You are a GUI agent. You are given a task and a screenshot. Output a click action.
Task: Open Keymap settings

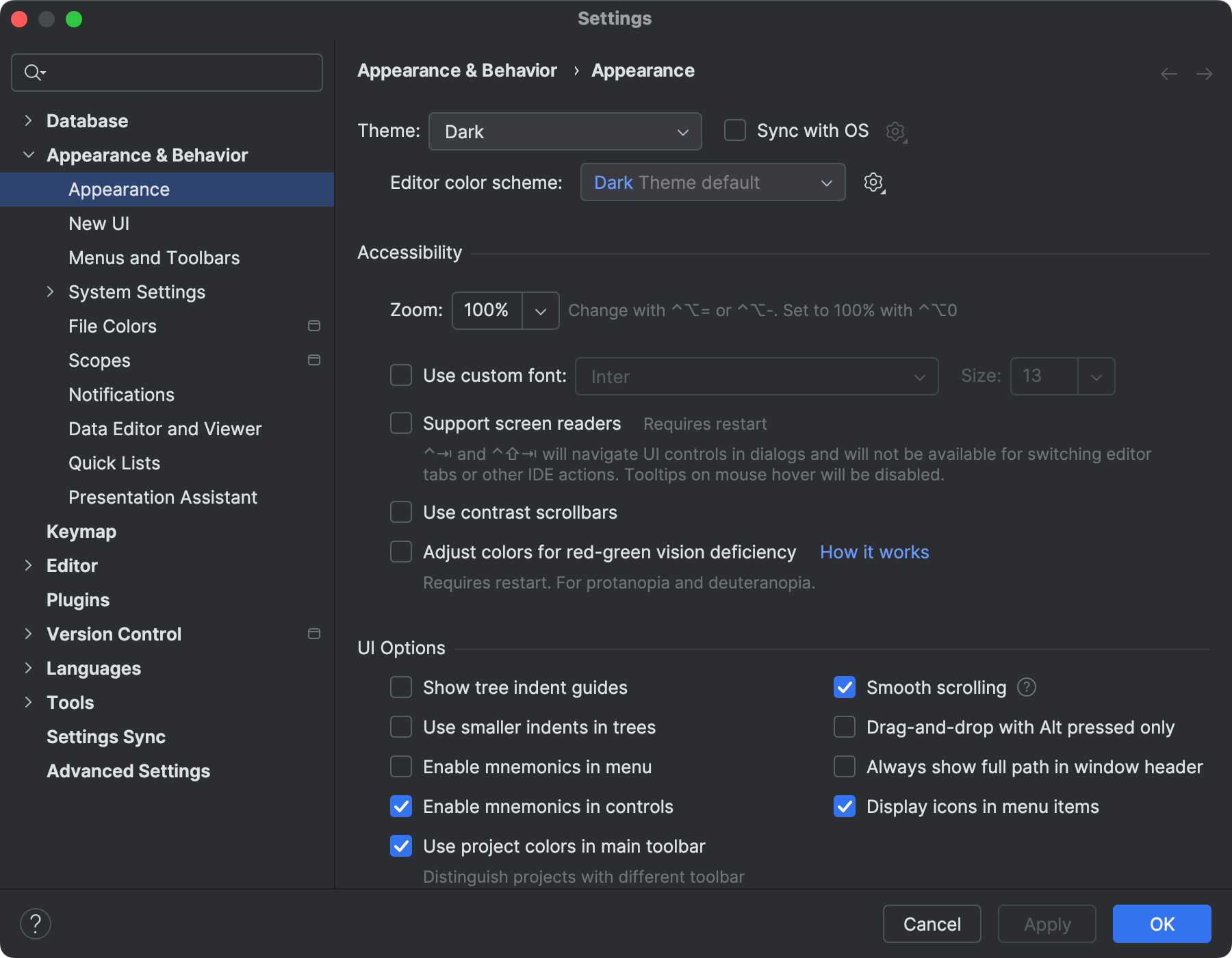[x=167, y=532]
